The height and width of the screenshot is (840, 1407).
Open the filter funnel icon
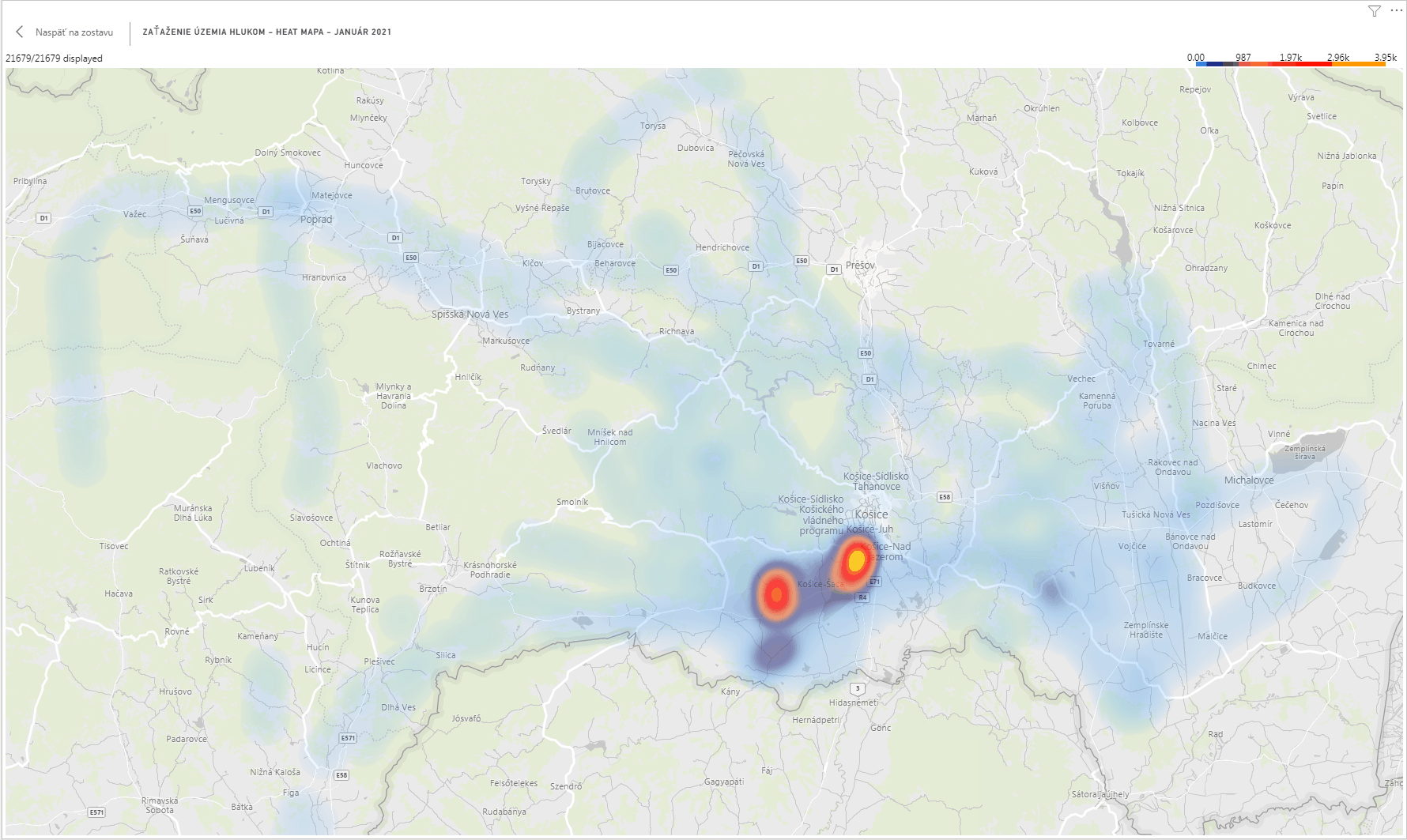1375,11
